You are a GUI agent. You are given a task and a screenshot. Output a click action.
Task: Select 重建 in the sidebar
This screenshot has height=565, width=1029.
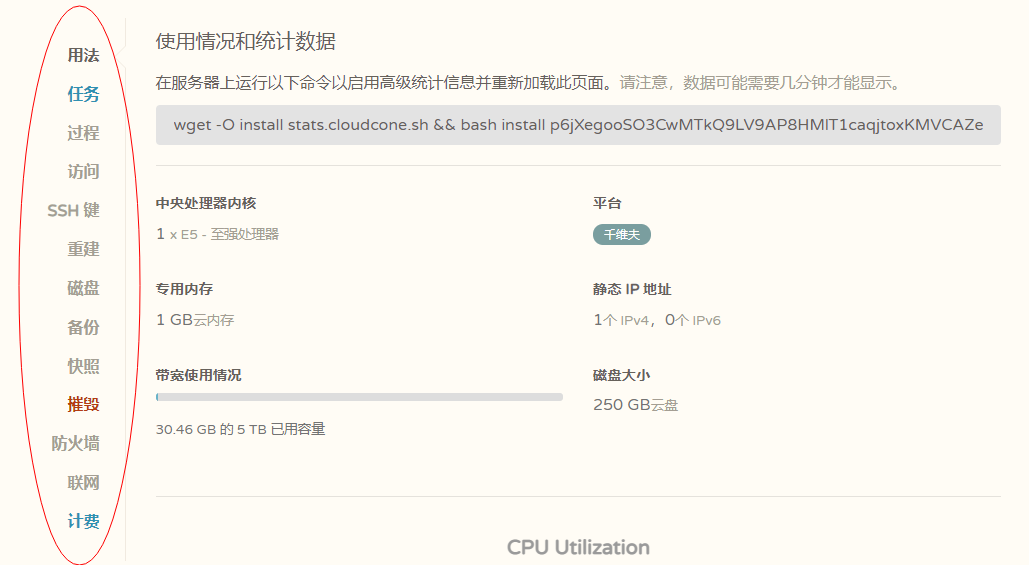pyautogui.click(x=83, y=250)
